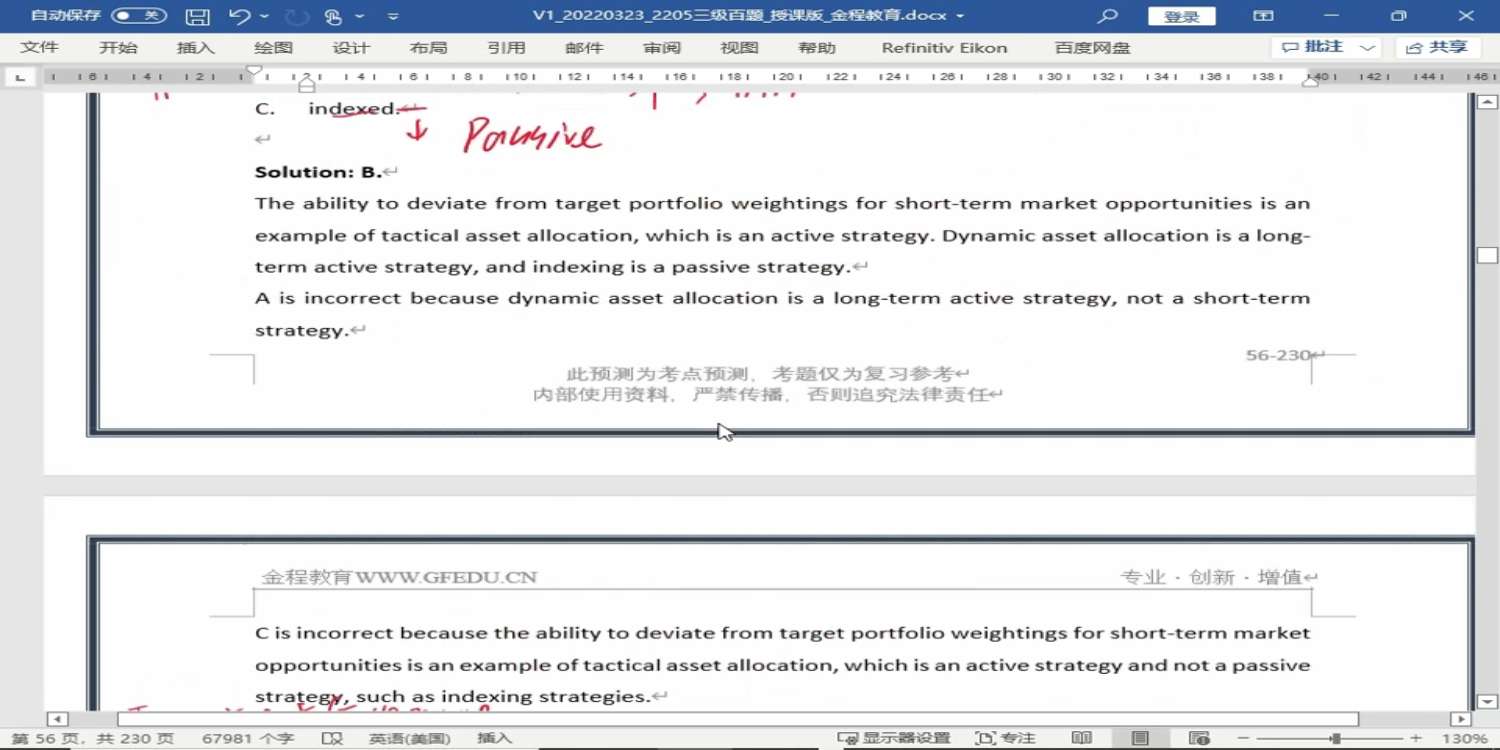Toggle the AutoSave (自动保存) switch
This screenshot has height=750, width=1500.
click(x=138, y=16)
